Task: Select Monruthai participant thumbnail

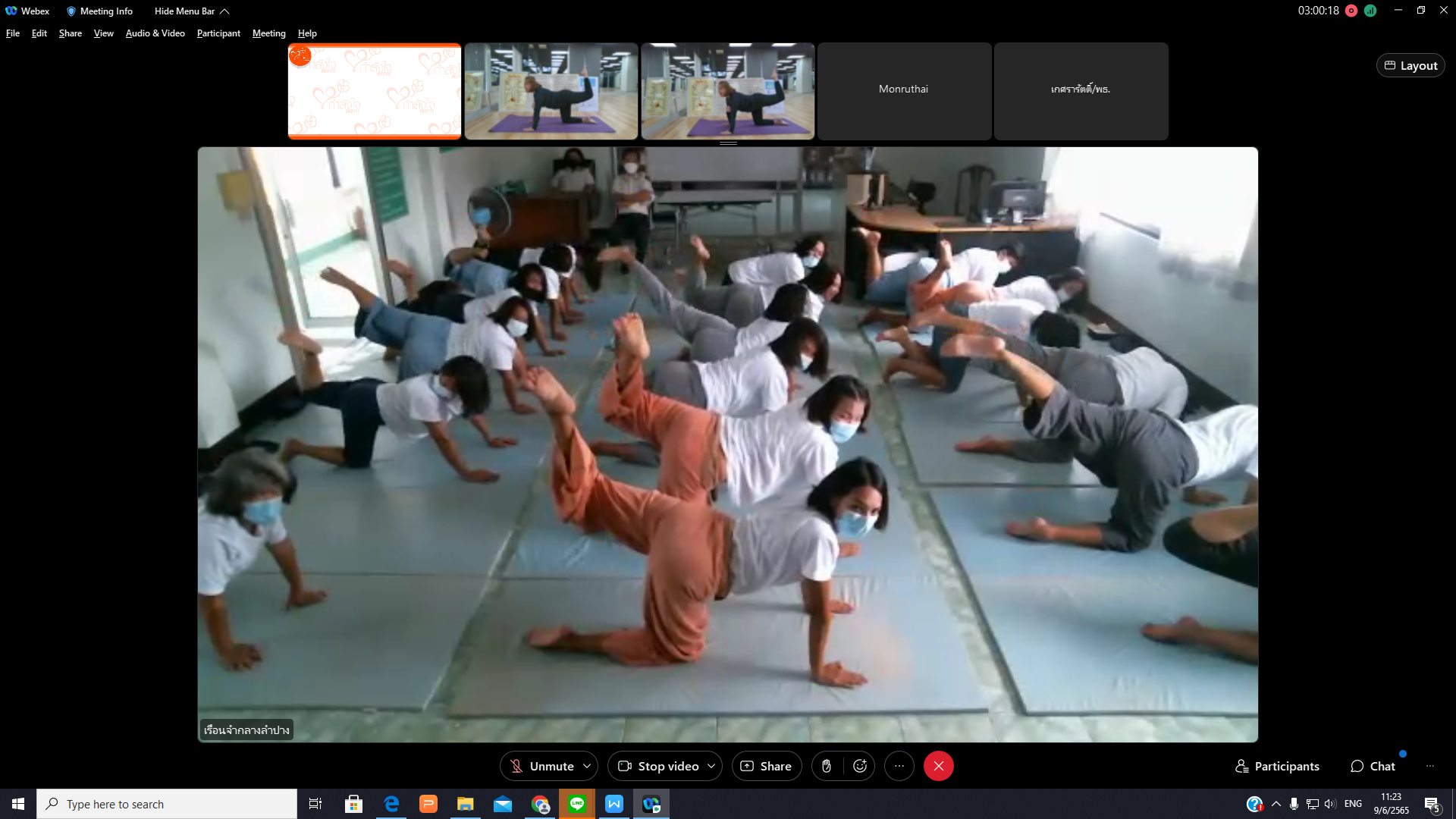Action: [x=903, y=90]
